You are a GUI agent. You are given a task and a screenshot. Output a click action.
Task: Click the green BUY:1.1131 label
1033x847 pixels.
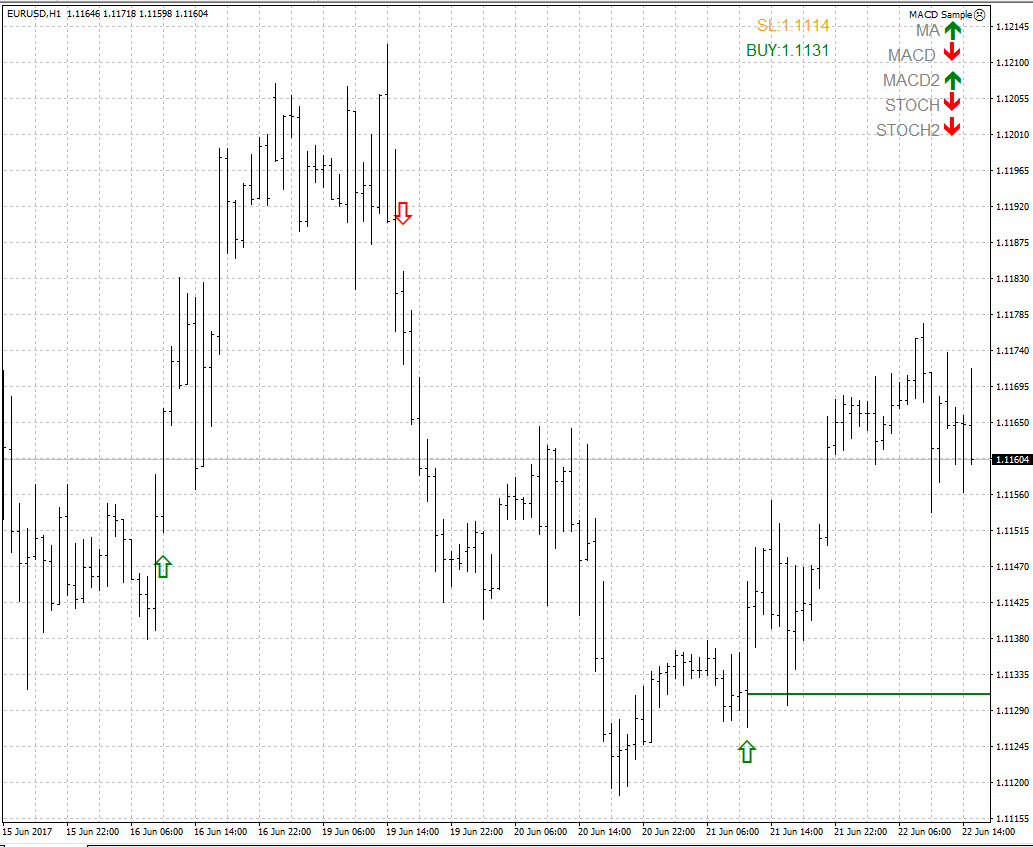coord(787,50)
